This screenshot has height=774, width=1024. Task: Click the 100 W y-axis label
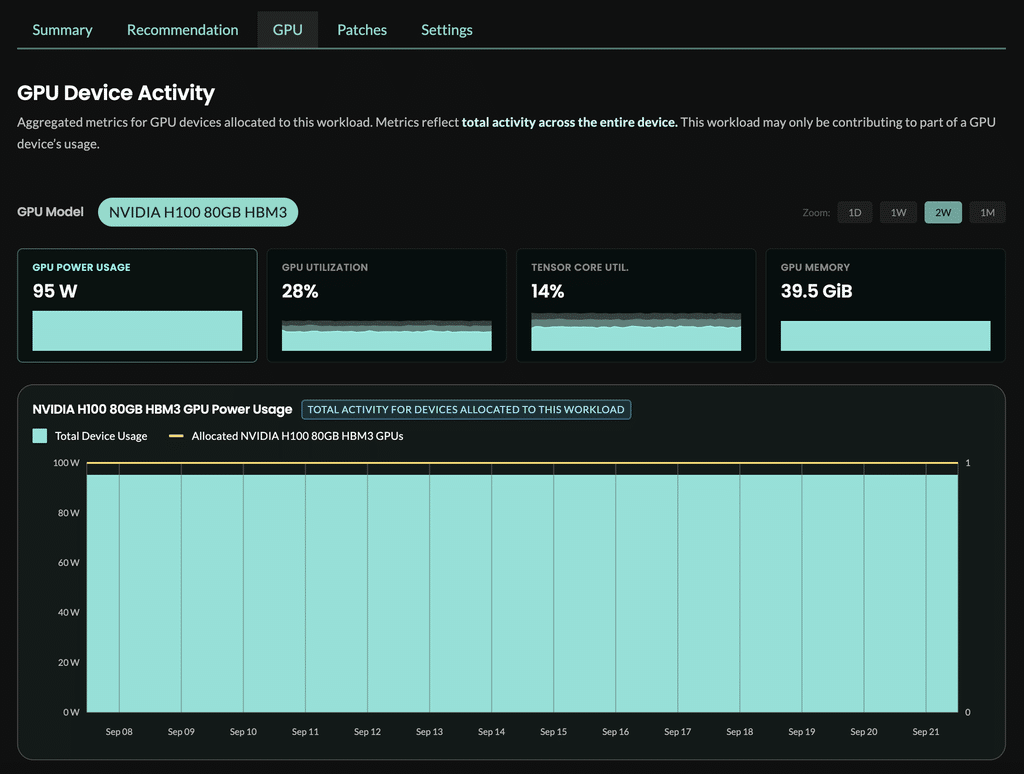pyautogui.click(x=66, y=462)
